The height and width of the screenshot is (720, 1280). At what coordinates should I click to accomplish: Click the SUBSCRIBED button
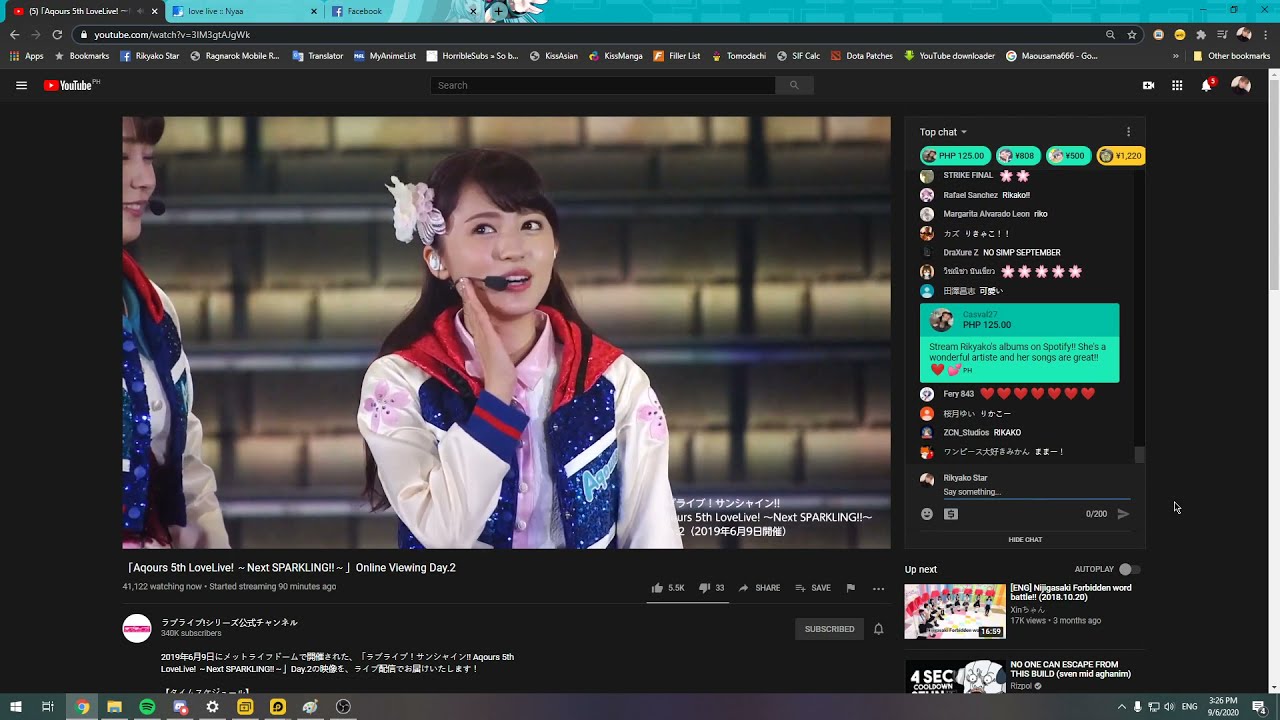[x=829, y=629]
